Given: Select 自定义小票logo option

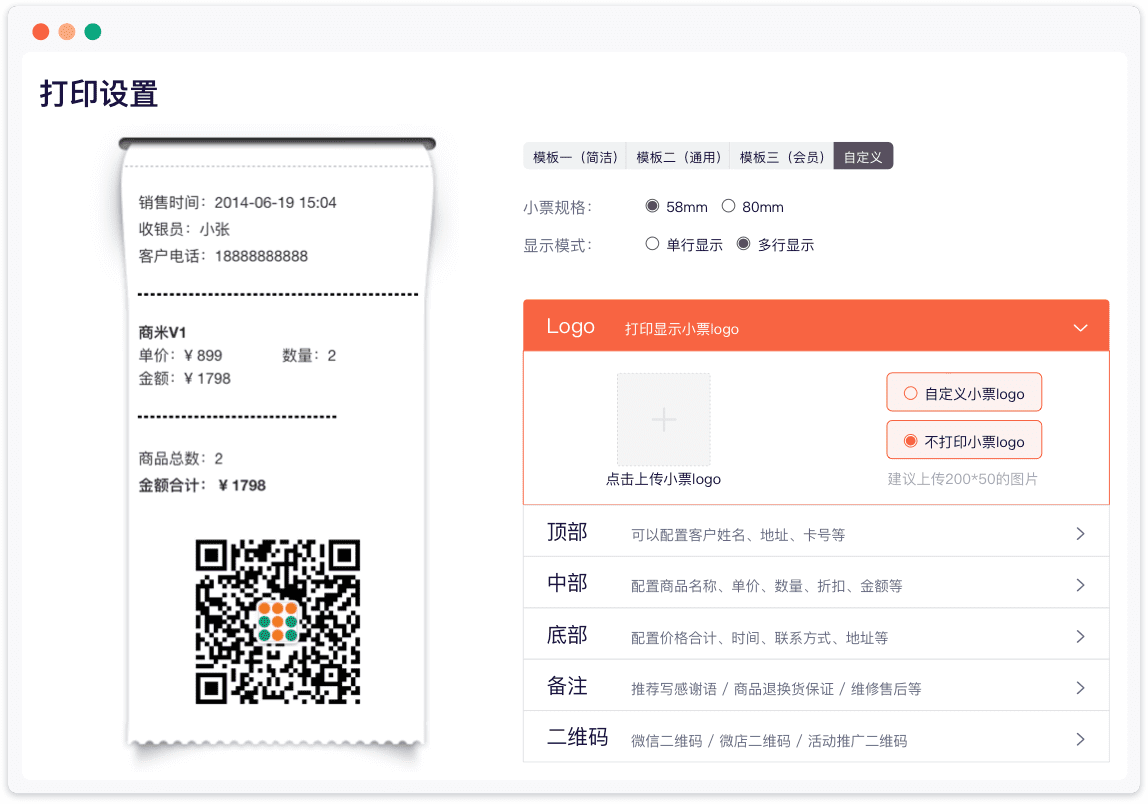Looking at the screenshot, I should click(x=911, y=393).
